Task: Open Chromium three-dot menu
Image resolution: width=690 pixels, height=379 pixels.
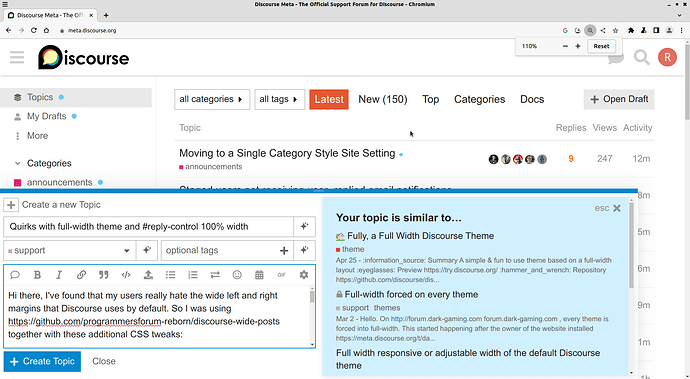Action: coord(682,30)
